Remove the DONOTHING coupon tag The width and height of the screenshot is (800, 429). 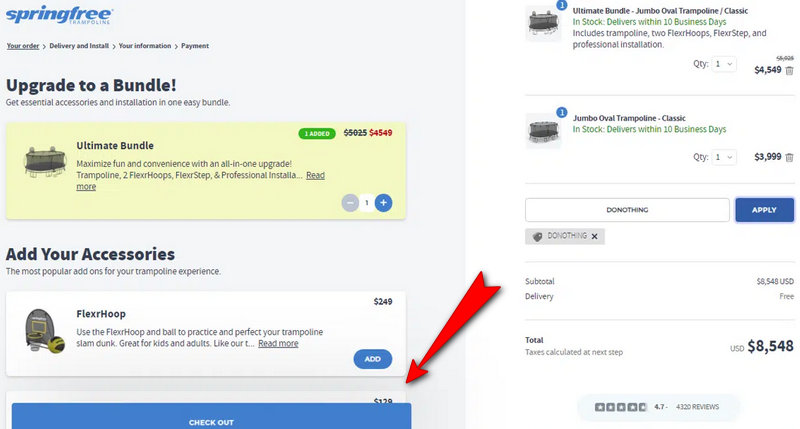[x=594, y=236]
